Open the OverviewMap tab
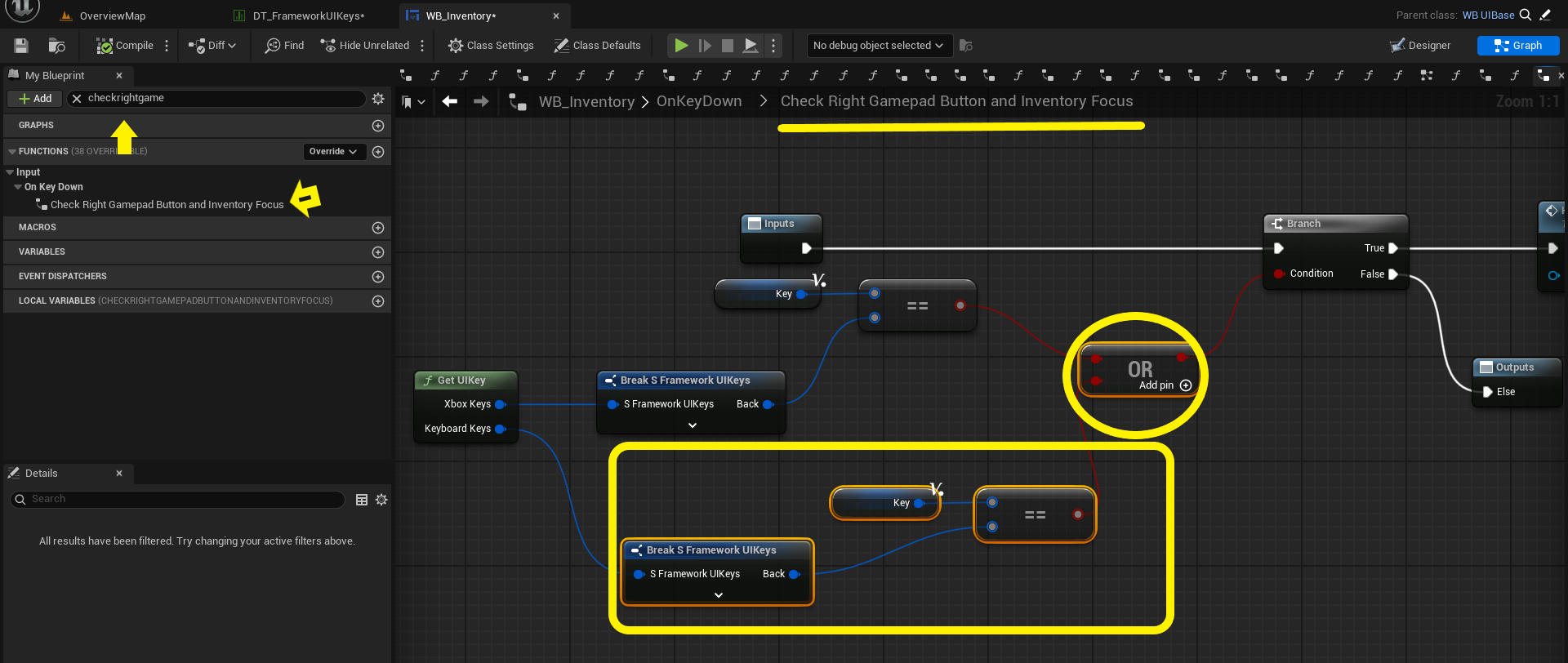Image resolution: width=1568 pixels, height=663 pixels. click(x=112, y=16)
